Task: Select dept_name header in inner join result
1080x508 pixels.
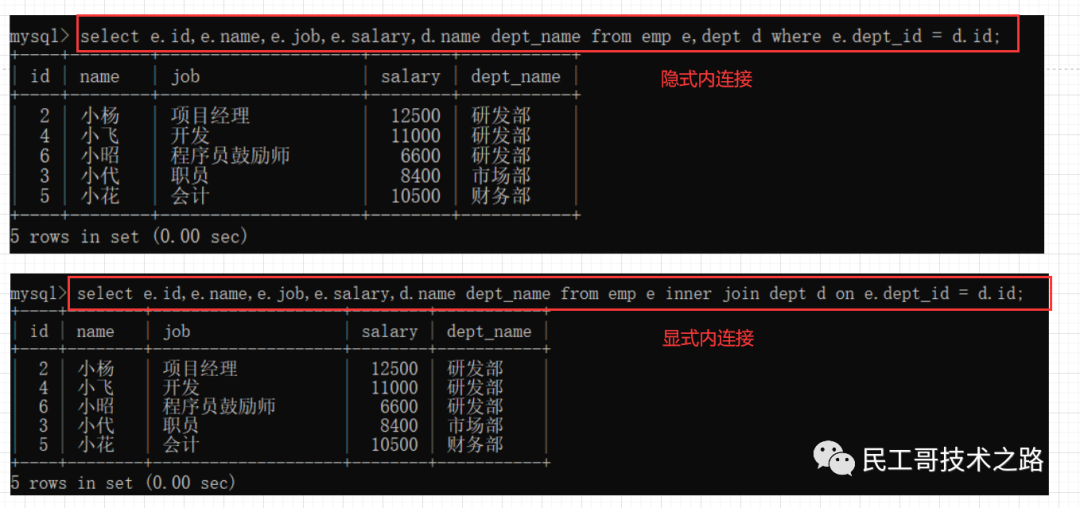Action: [x=489, y=332]
